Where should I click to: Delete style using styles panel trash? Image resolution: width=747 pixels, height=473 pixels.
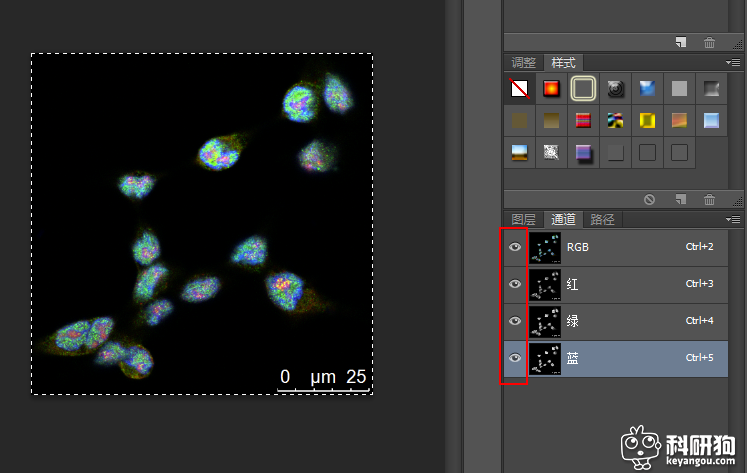coord(709,199)
